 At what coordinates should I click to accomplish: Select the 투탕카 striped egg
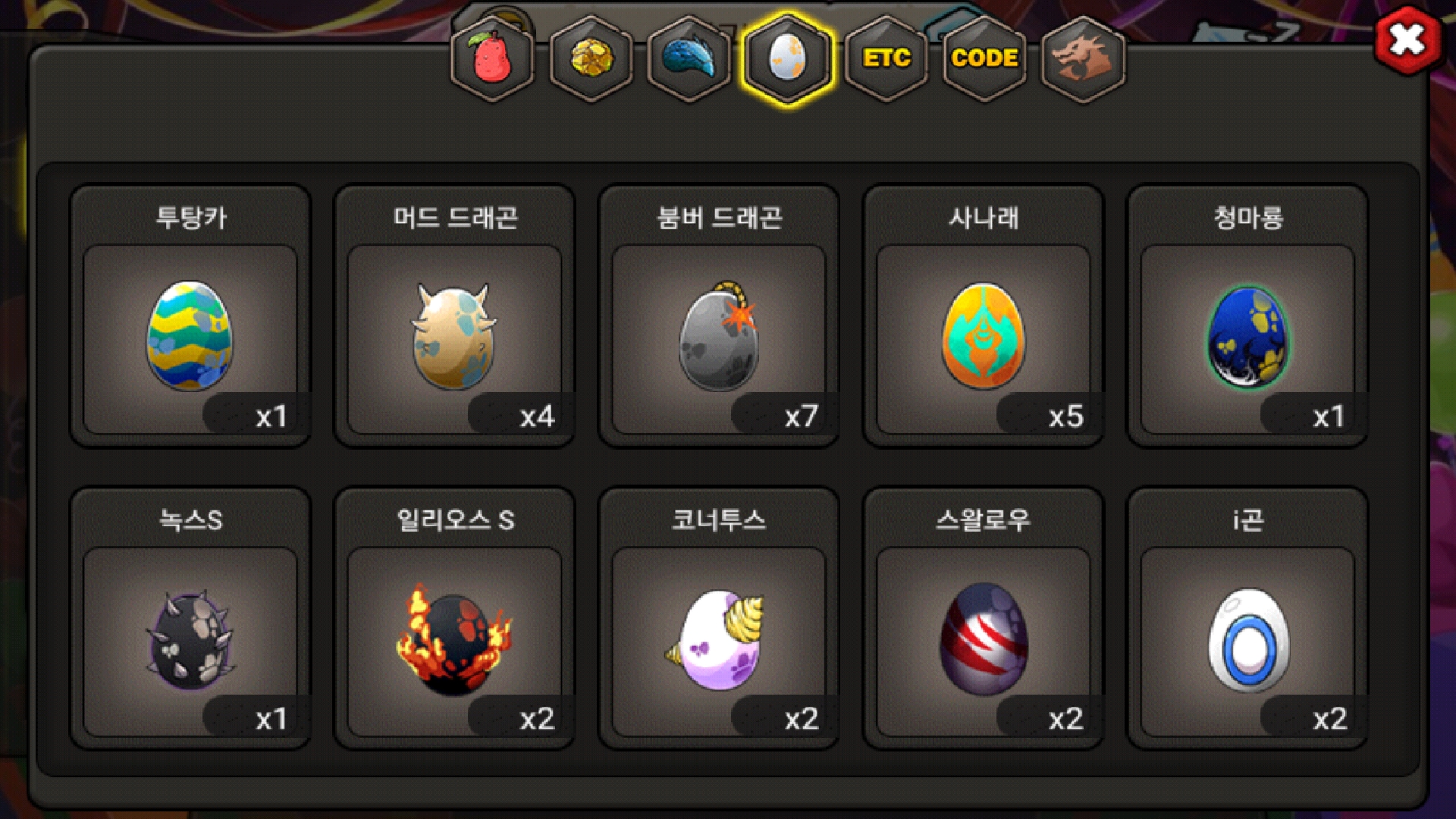(190, 336)
